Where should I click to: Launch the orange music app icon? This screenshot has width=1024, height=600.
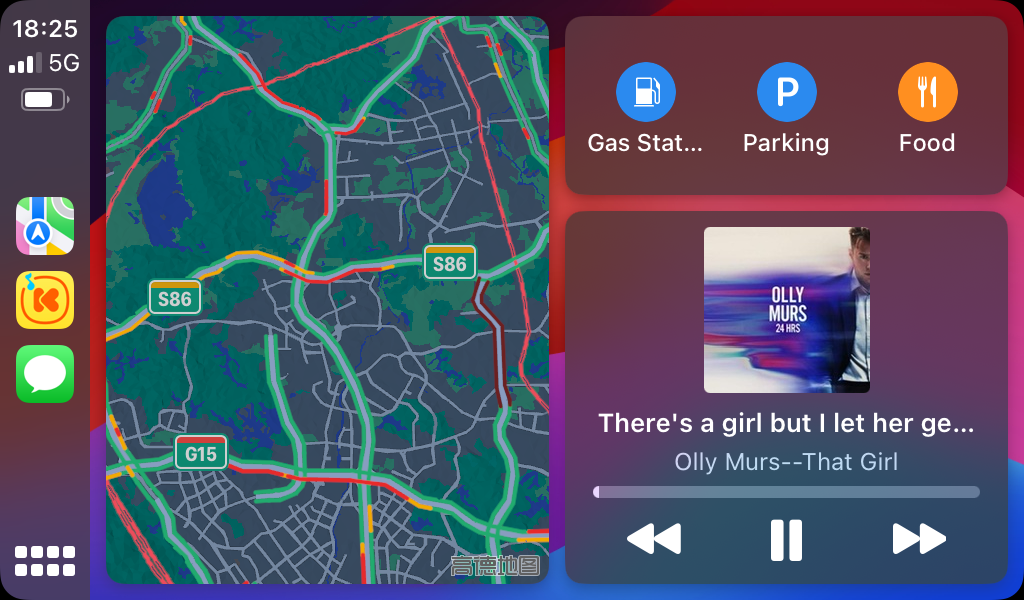point(45,300)
